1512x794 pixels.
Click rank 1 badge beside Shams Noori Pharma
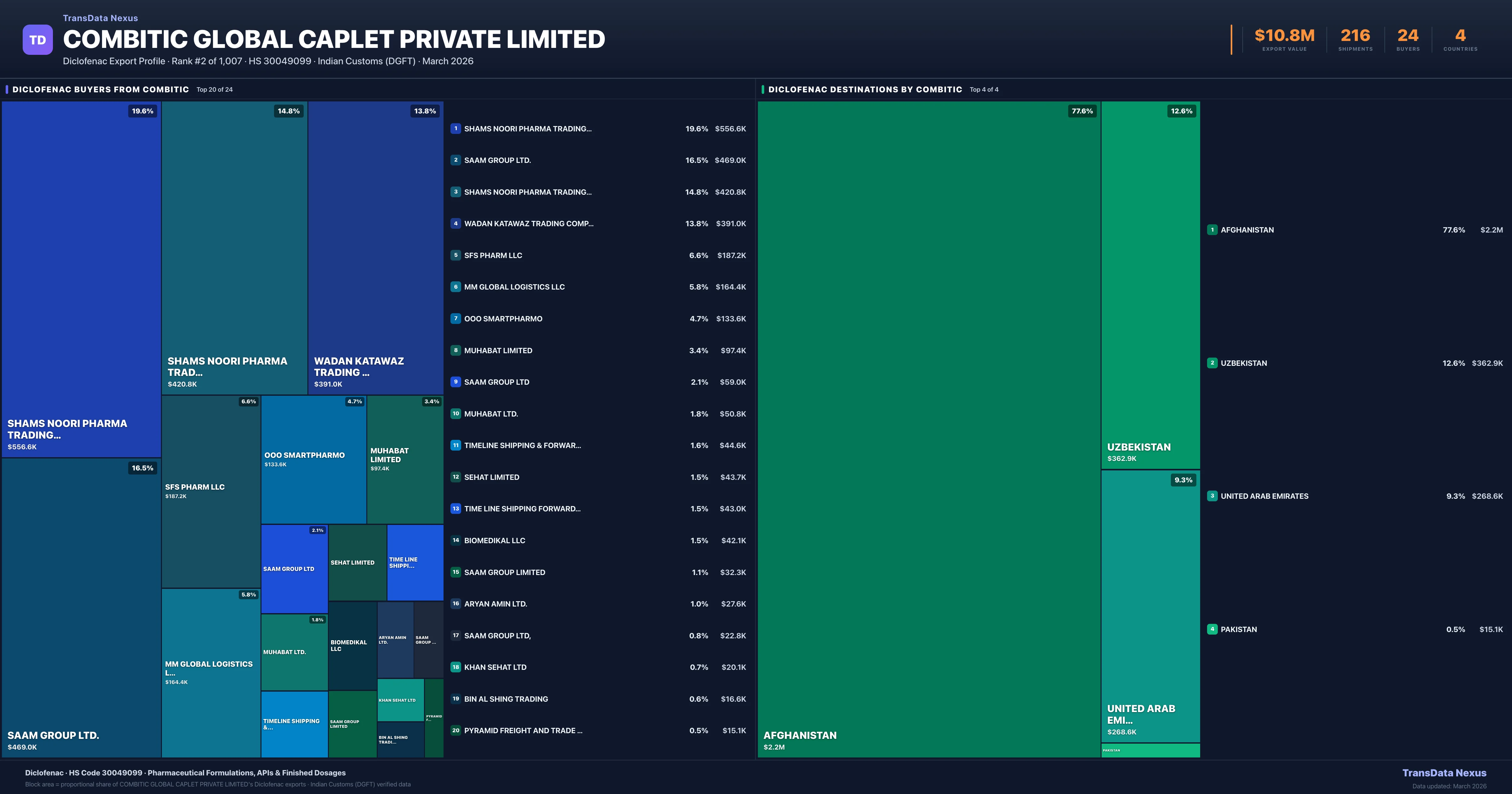(455, 129)
